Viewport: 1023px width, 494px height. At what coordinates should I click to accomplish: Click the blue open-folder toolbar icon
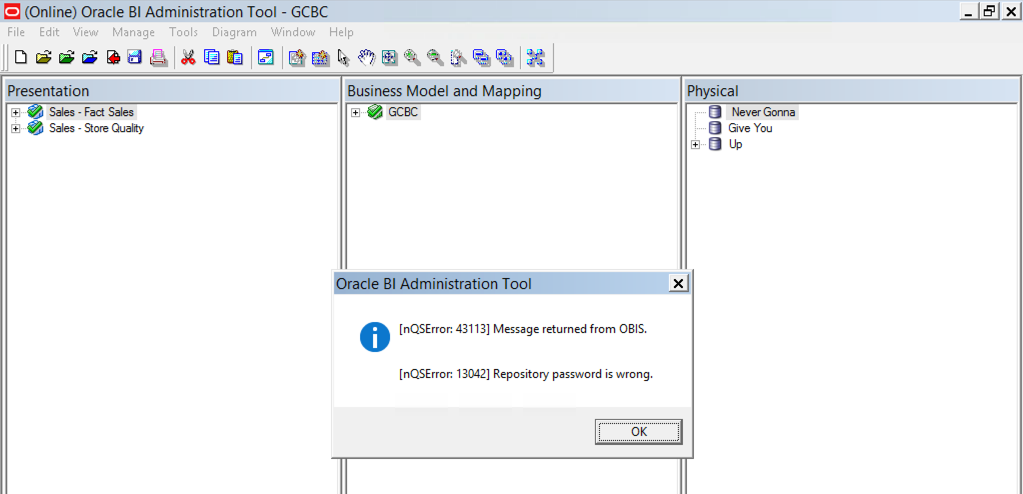click(x=89, y=57)
